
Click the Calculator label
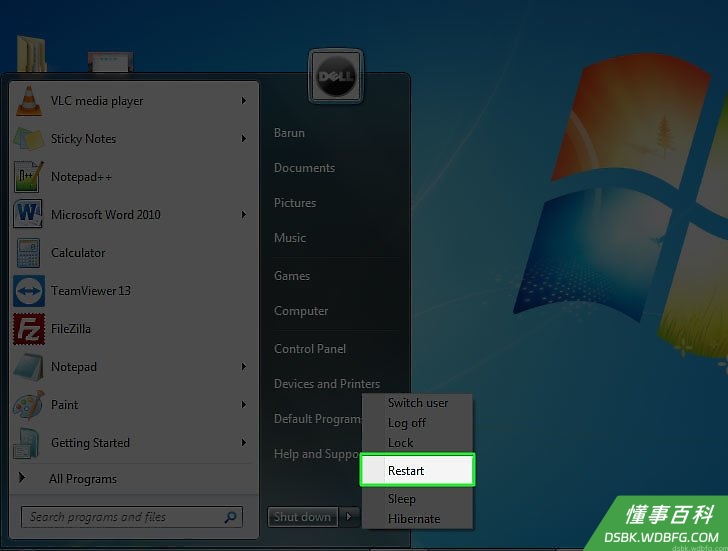[78, 253]
